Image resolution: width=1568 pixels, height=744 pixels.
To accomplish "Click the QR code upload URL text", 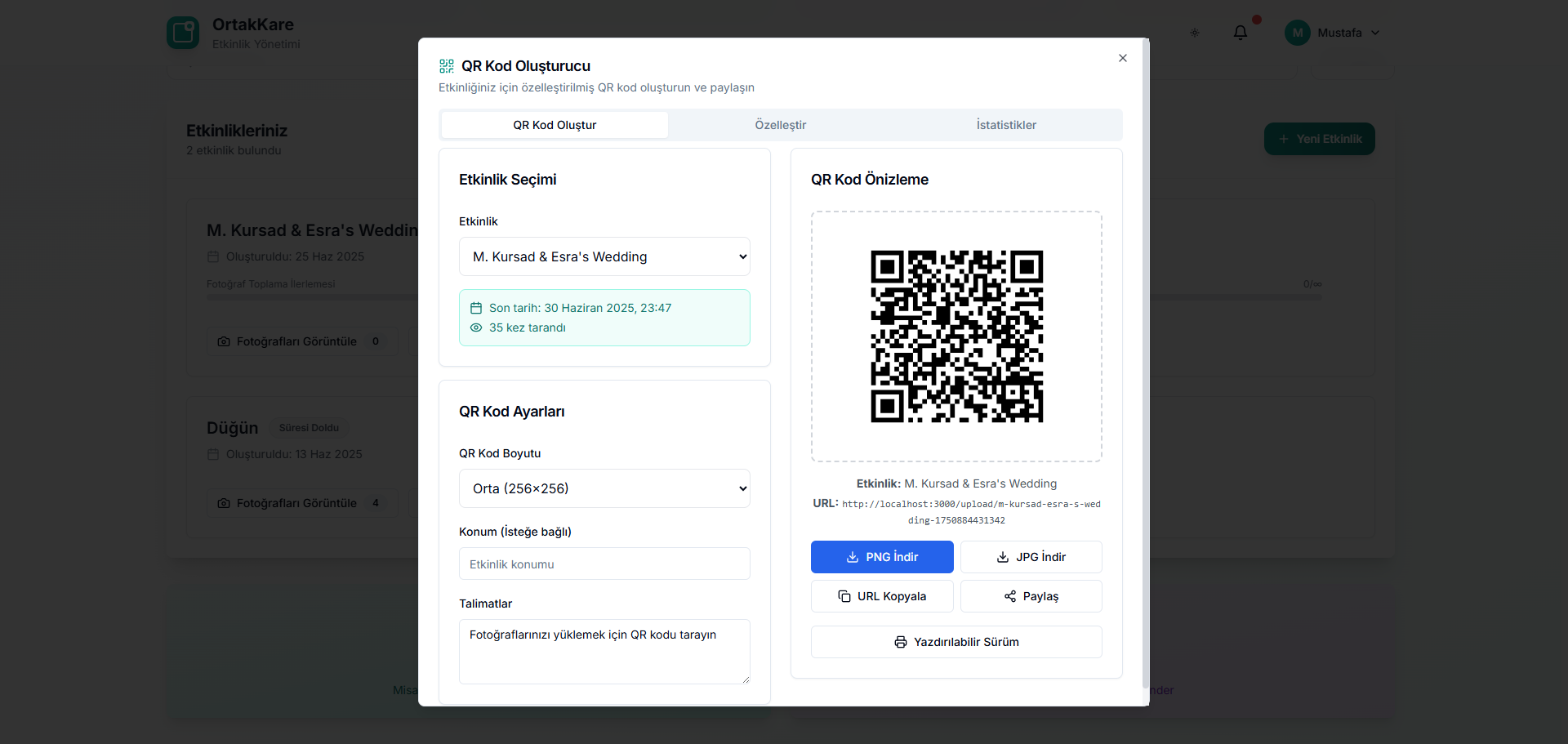I will point(971,512).
